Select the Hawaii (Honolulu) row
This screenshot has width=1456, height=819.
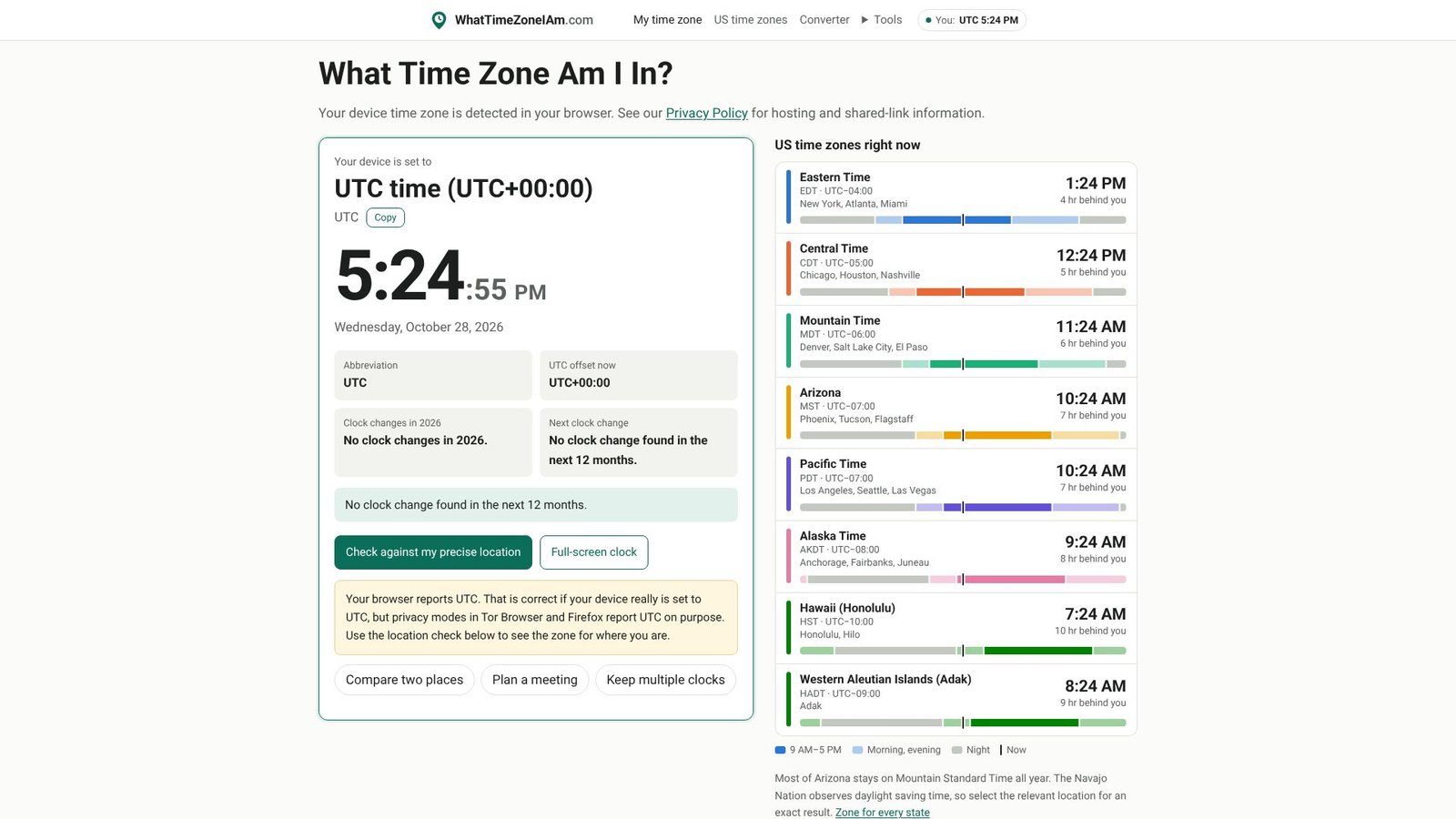[955, 629]
